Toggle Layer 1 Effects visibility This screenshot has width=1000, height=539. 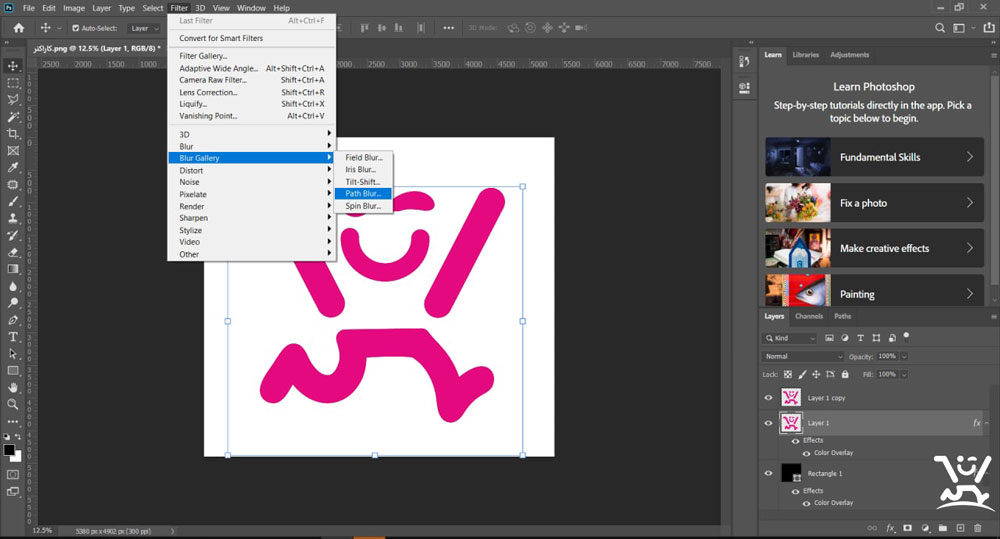click(x=795, y=441)
